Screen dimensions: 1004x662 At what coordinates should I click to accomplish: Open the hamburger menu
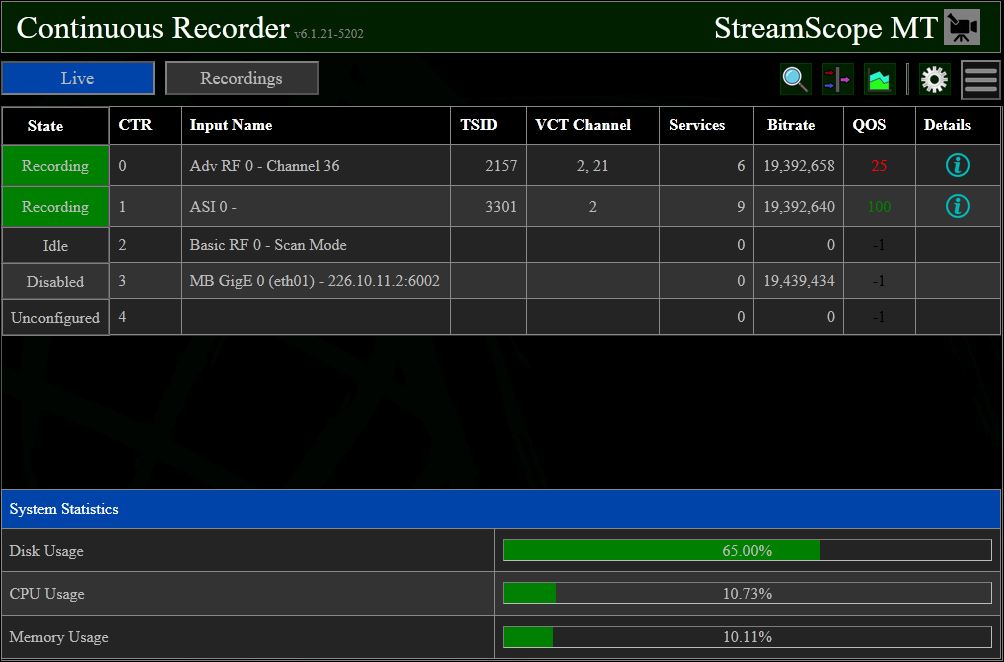click(980, 80)
